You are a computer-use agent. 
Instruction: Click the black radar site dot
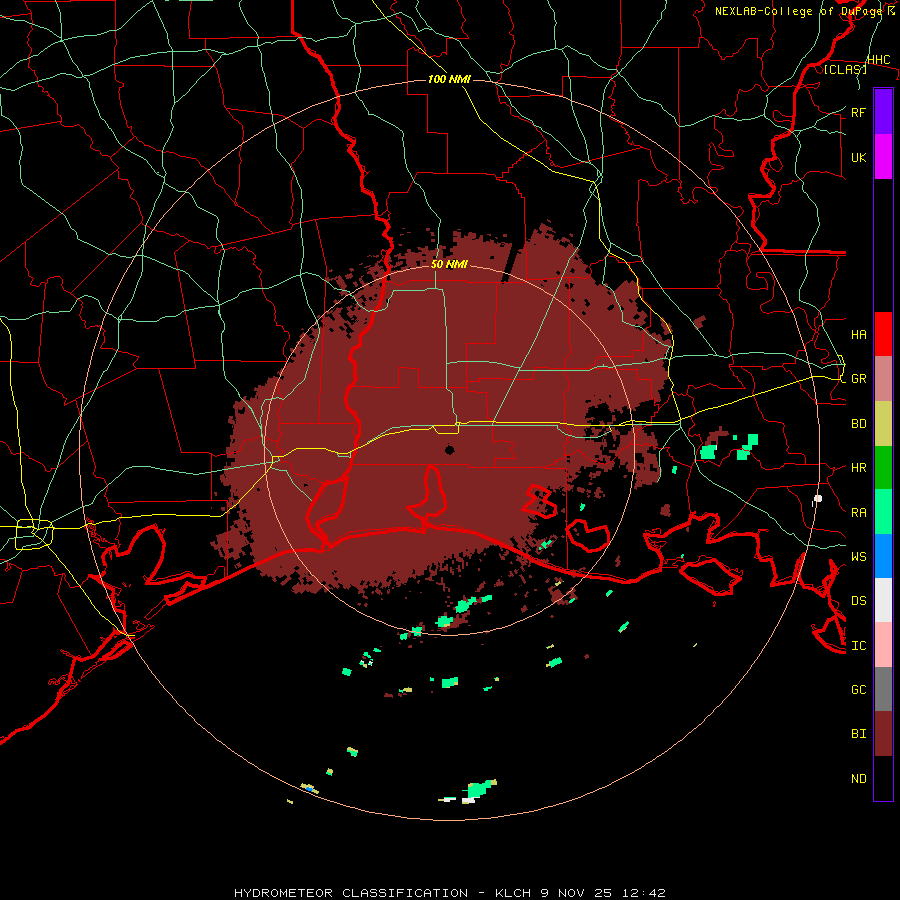click(x=450, y=449)
